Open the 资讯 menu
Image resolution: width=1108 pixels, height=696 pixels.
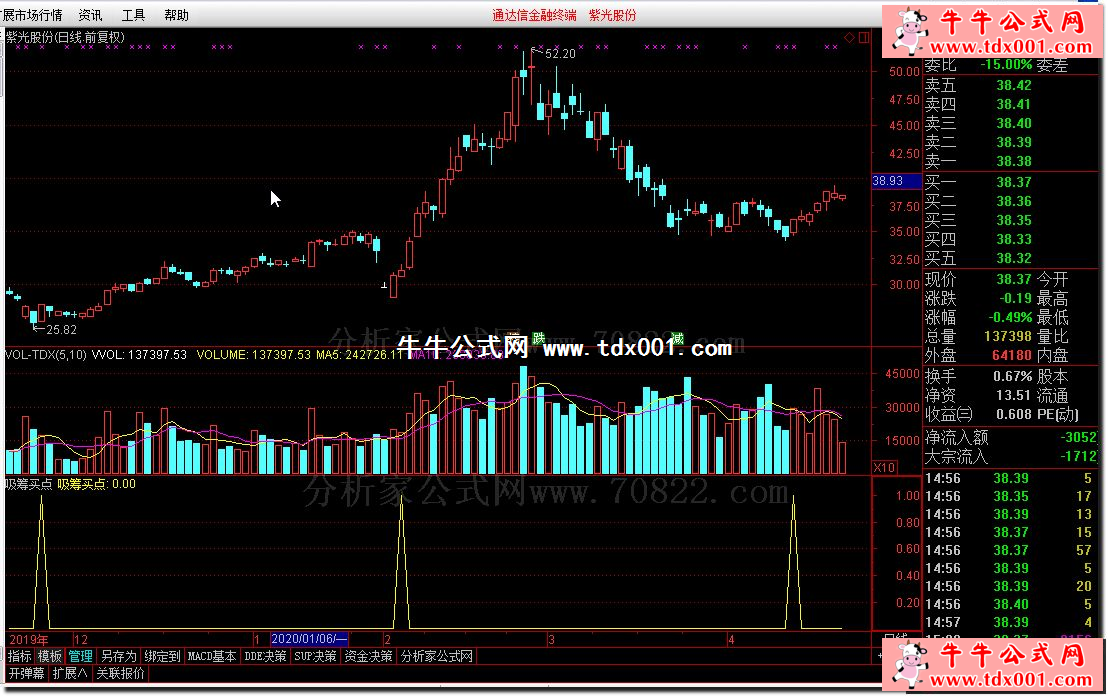90,15
